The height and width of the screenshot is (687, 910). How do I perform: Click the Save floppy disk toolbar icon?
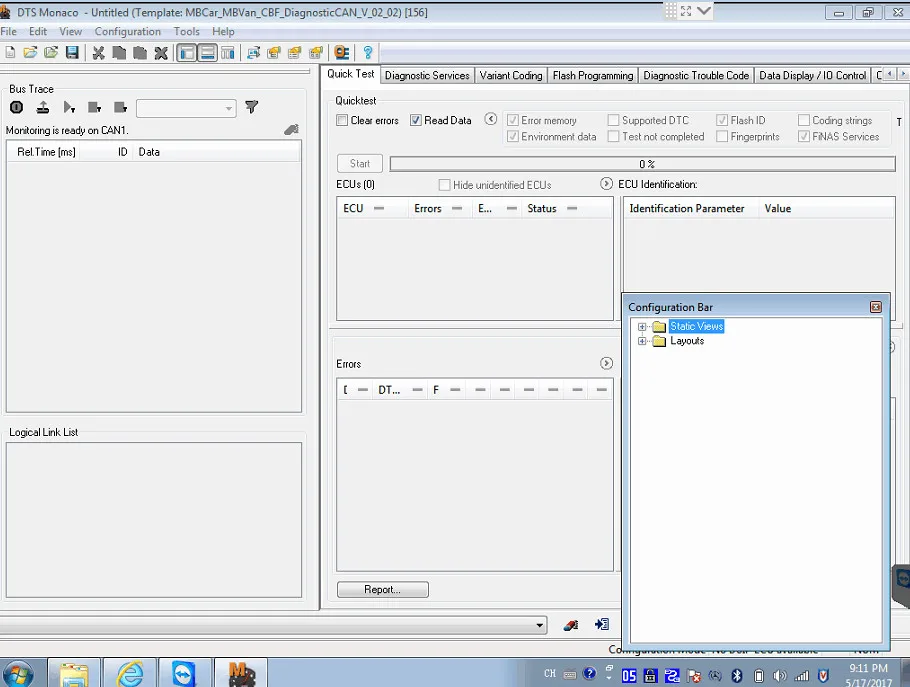(72, 53)
